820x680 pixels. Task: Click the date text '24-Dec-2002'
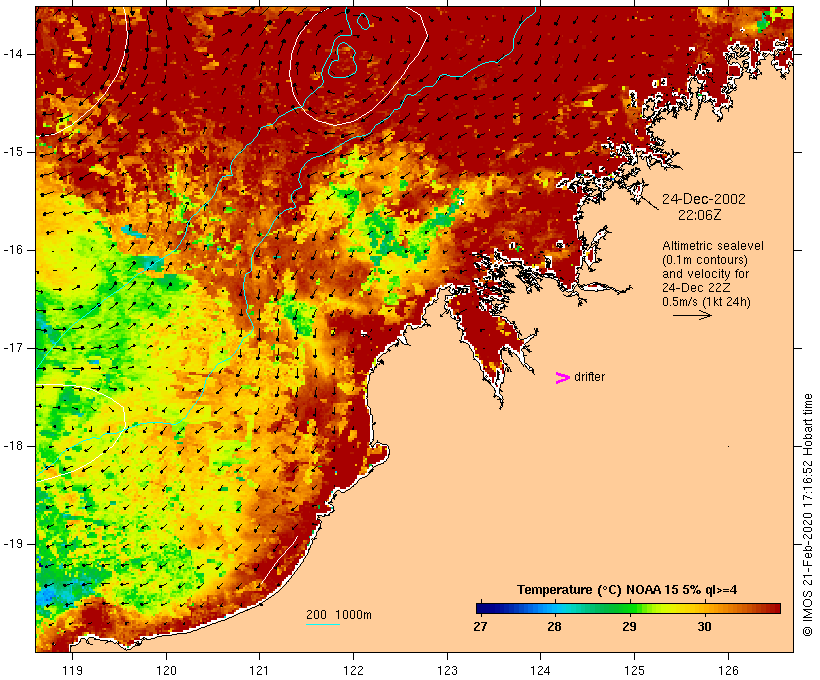coord(704,199)
